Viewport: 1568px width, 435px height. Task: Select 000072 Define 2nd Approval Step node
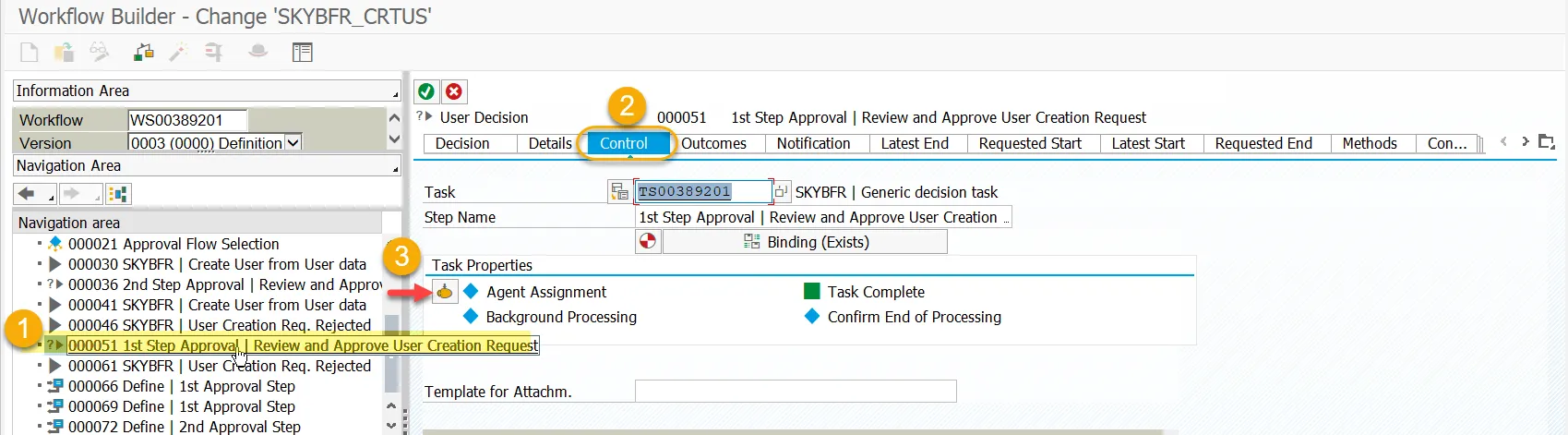[185, 427]
